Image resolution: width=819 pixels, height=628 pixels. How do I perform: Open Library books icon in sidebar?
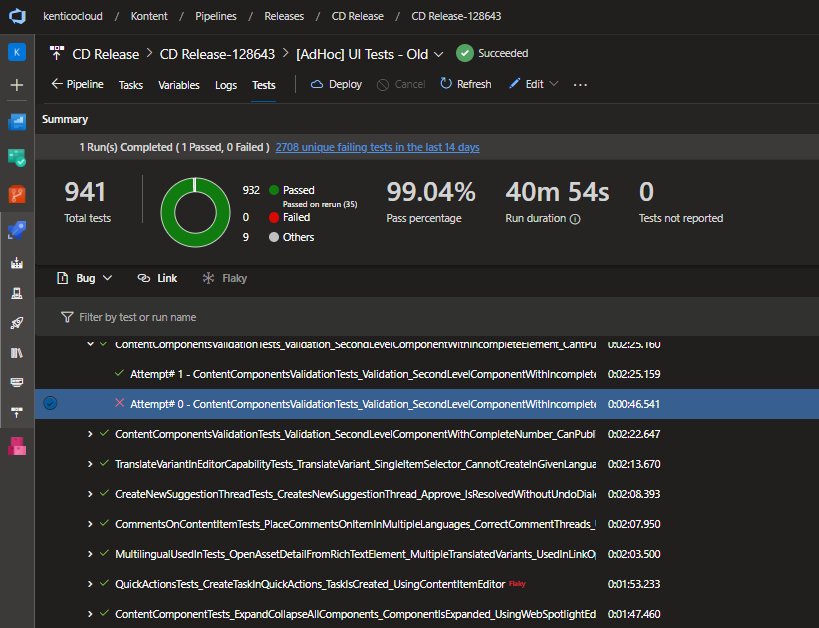tap(17, 353)
